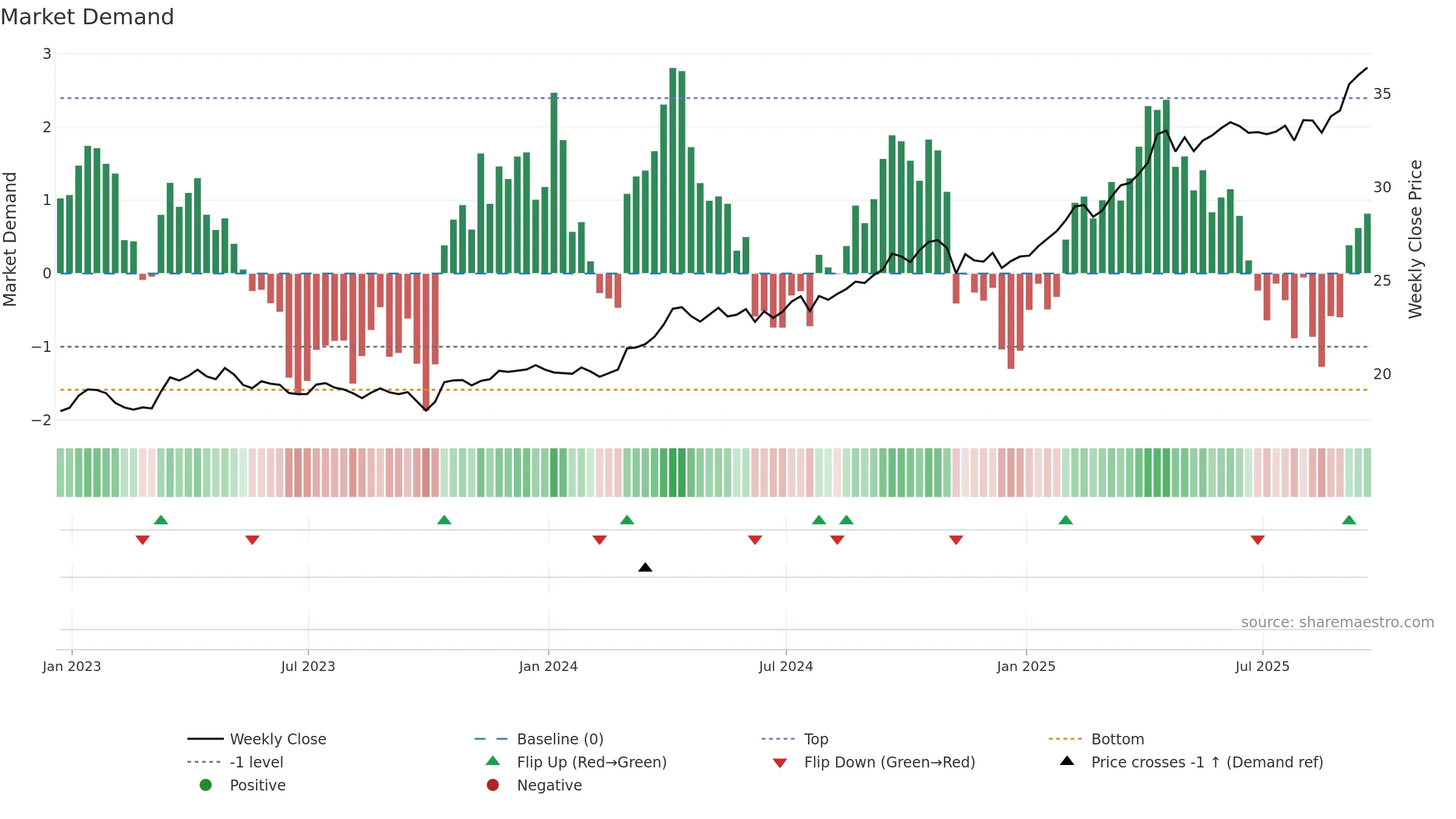
Task: Toggle the Bottom legend entry
Action: (1096, 739)
